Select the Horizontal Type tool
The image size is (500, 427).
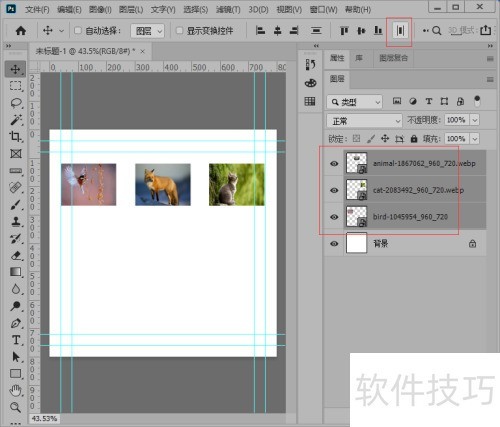pyautogui.click(x=16, y=340)
